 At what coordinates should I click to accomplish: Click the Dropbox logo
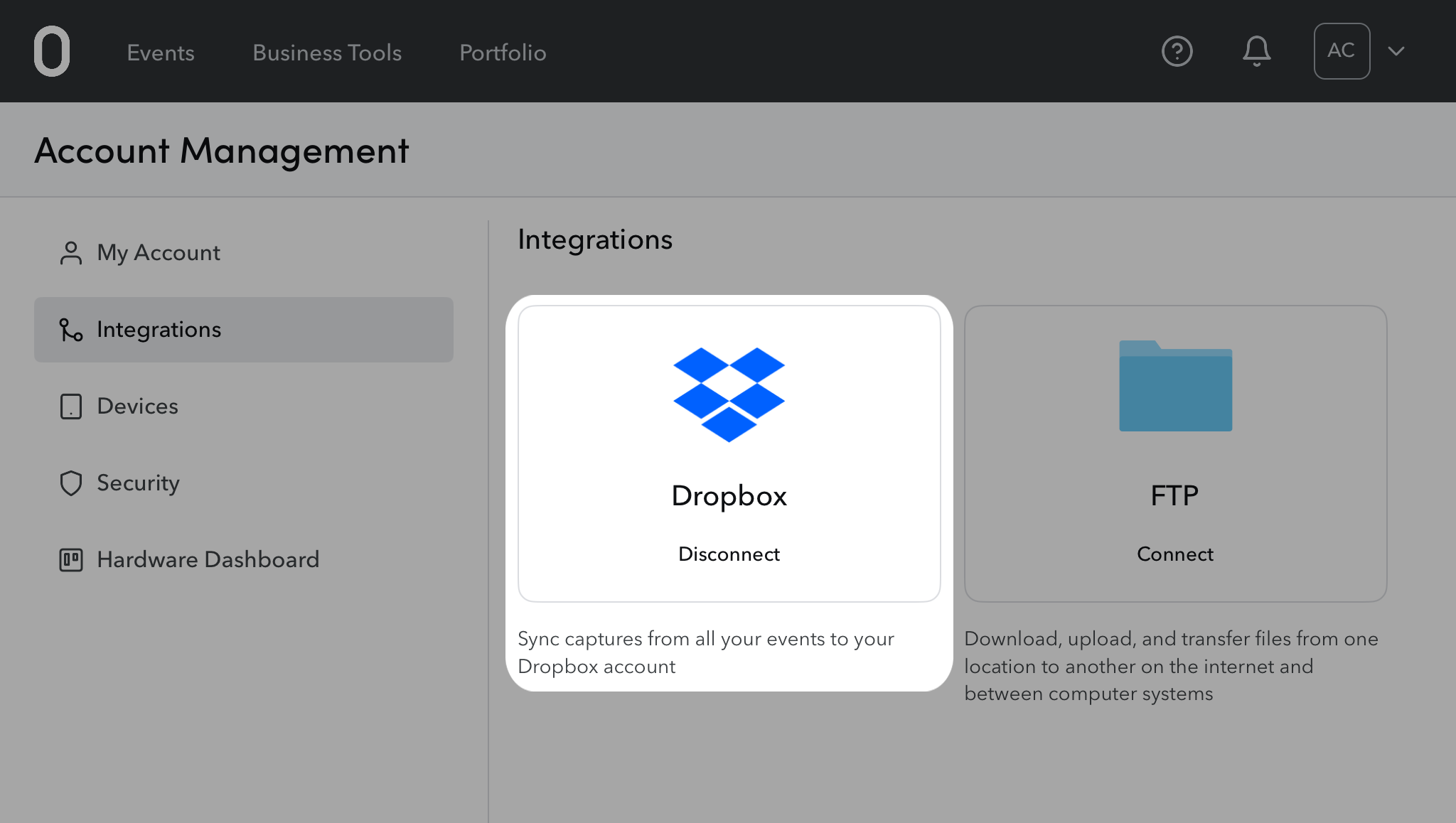[x=729, y=394]
